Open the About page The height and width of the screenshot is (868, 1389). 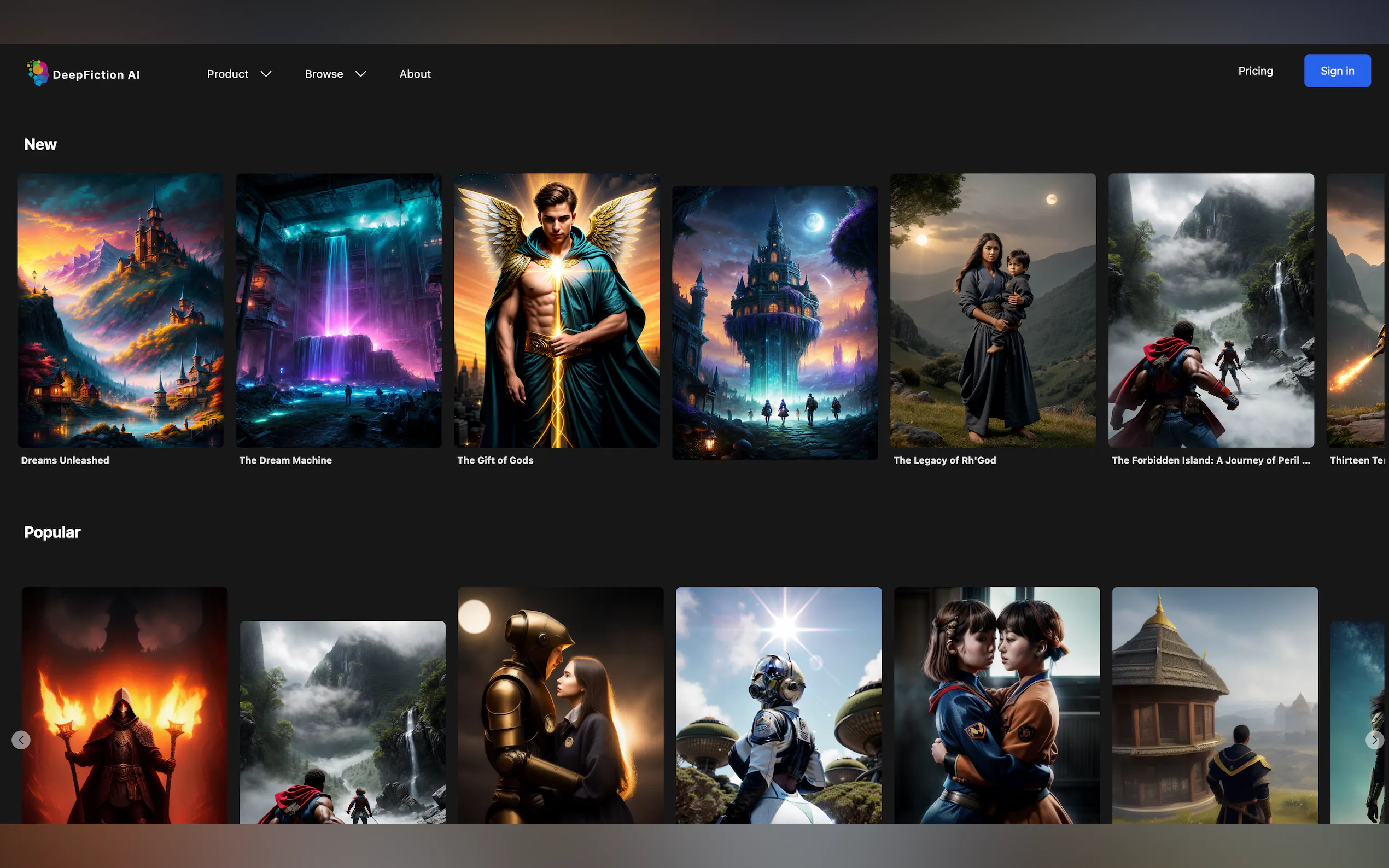pyautogui.click(x=415, y=74)
